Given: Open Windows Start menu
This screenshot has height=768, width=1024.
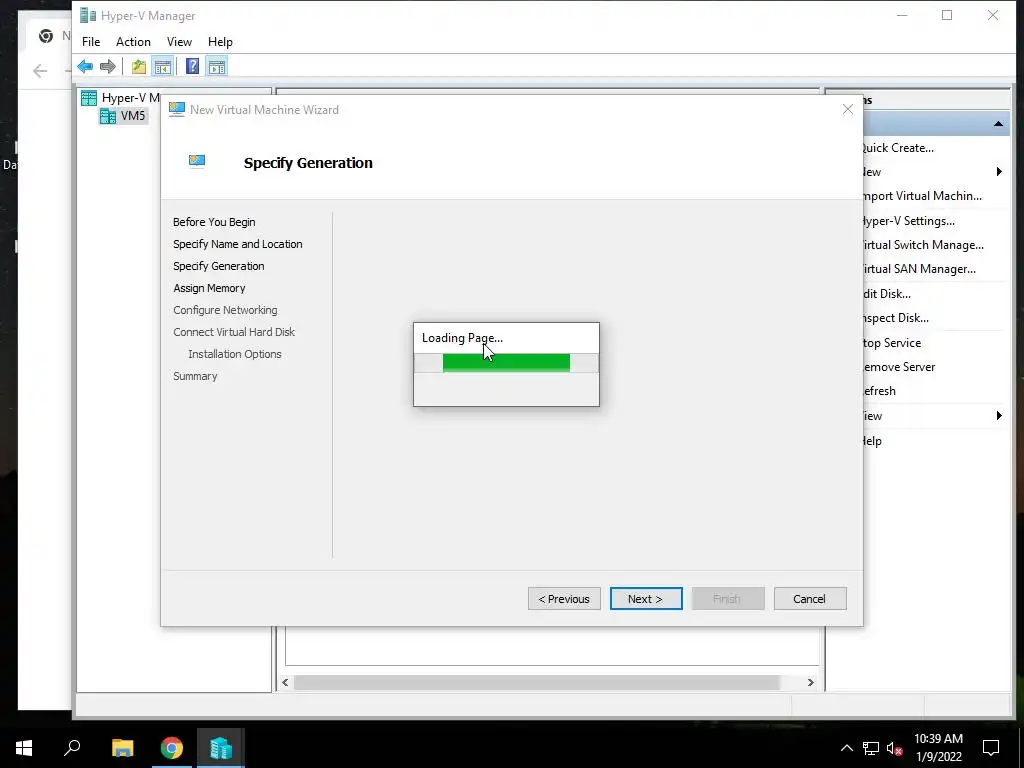Looking at the screenshot, I should pos(24,748).
